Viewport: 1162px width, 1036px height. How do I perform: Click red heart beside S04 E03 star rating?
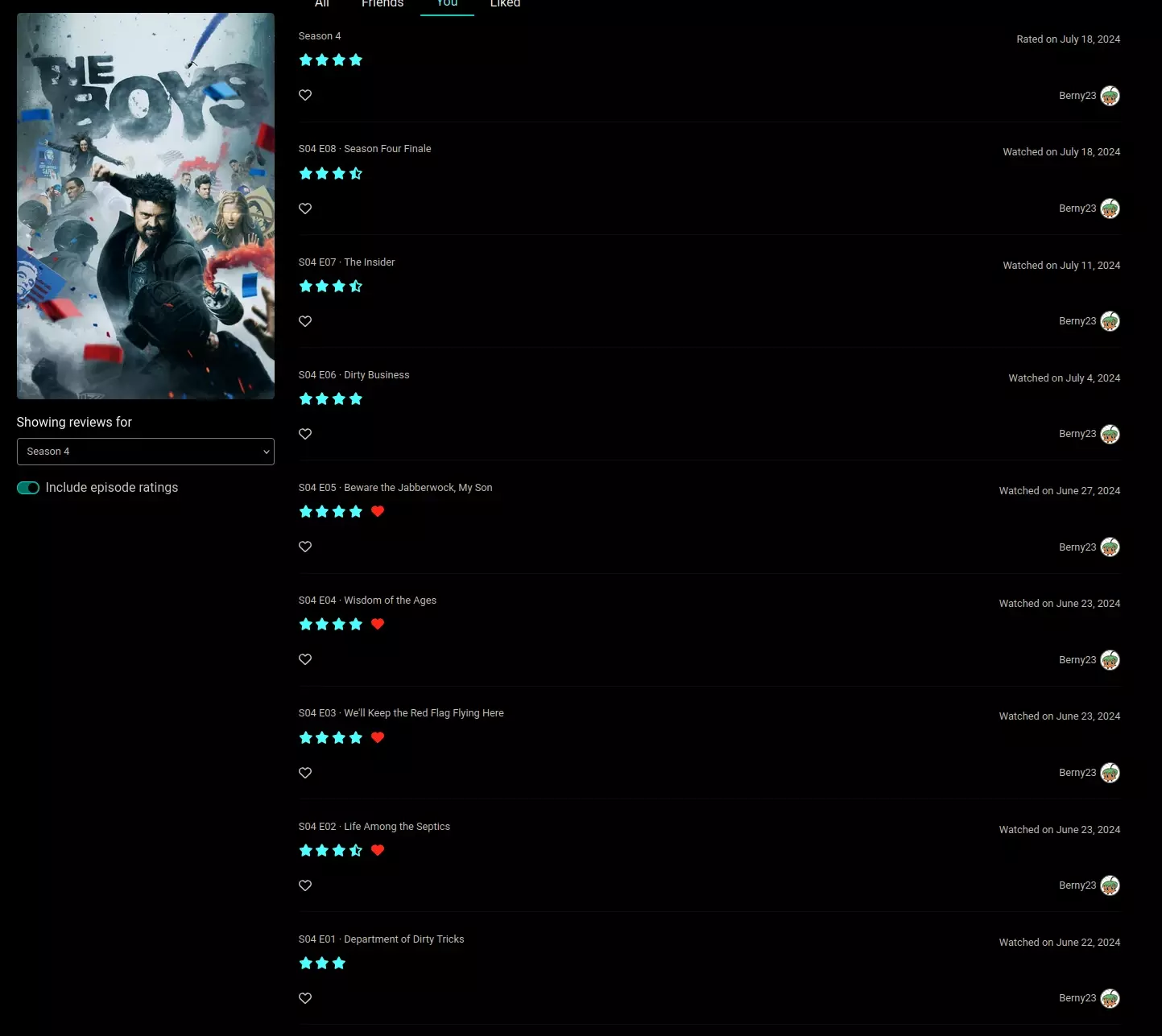click(378, 737)
